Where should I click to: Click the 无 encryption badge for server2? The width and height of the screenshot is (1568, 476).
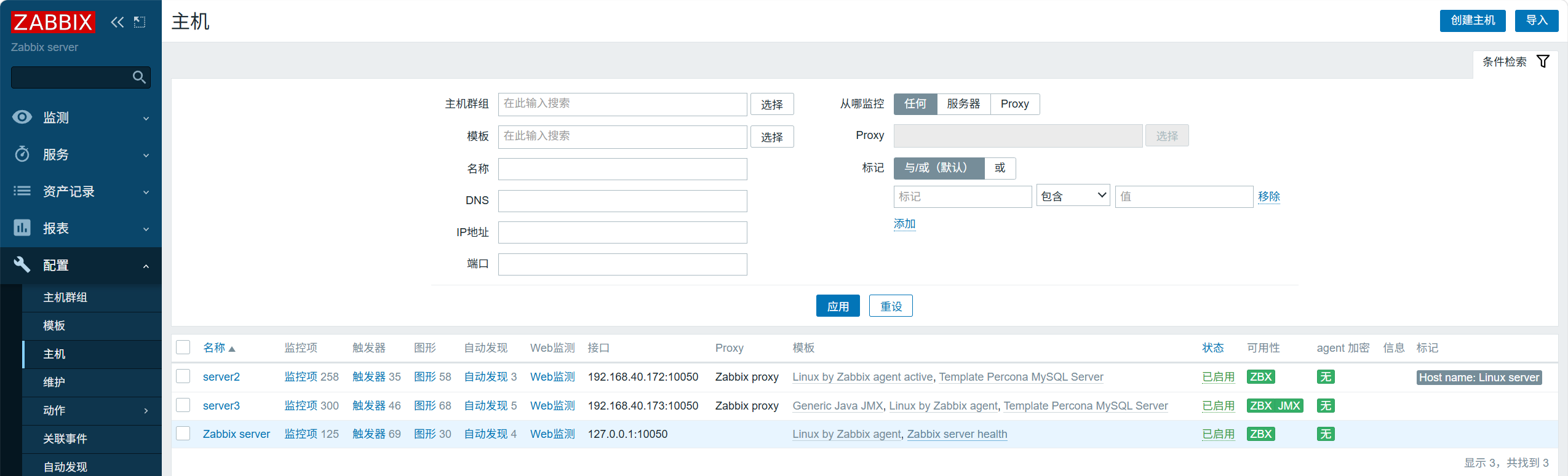[1326, 377]
